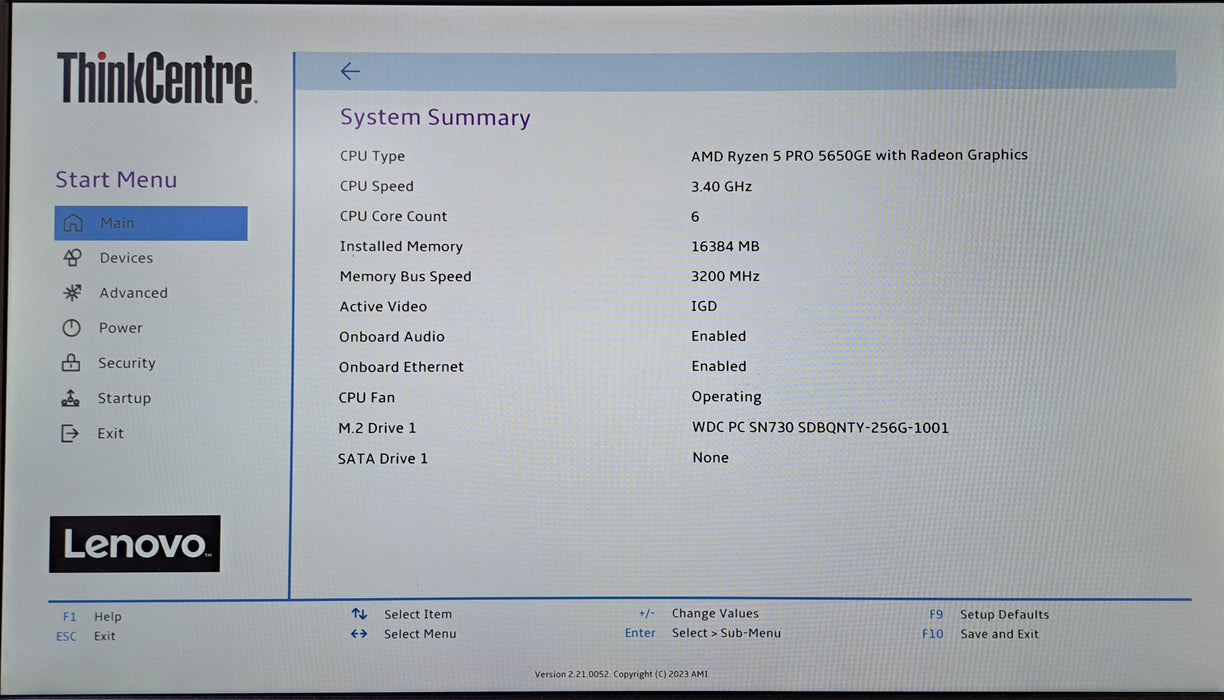Click the 3.40 GHz value
Viewport: 1224px width, 700px height.
(x=721, y=186)
